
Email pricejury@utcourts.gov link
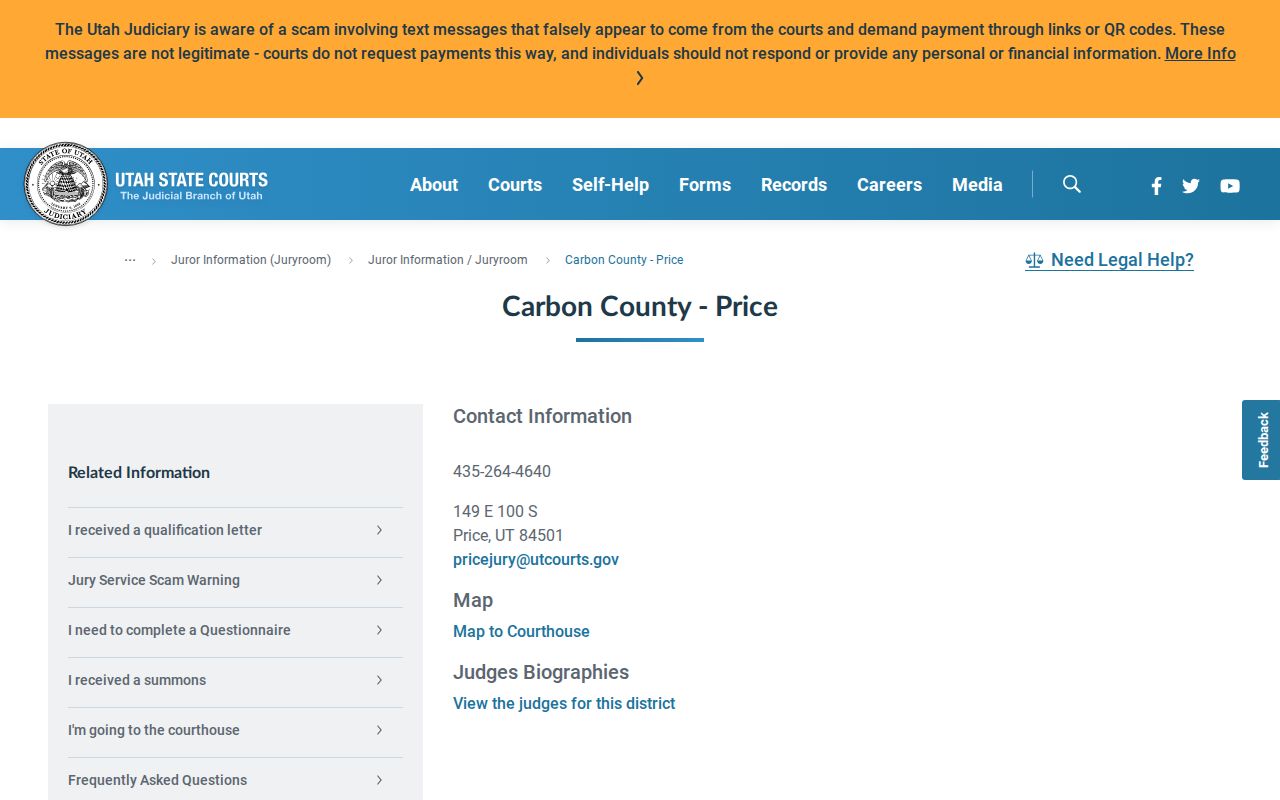click(536, 560)
